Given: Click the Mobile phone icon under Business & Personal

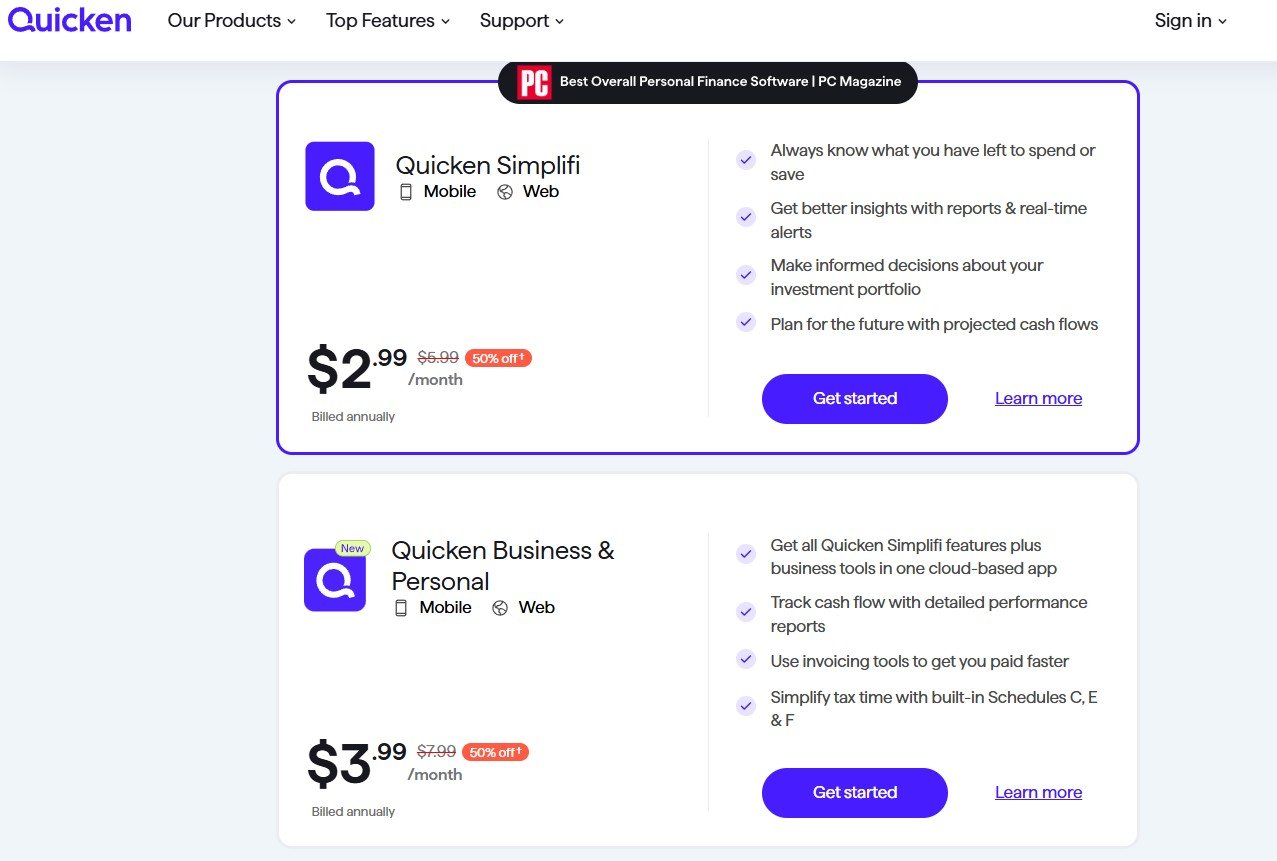Looking at the screenshot, I should (x=401, y=608).
